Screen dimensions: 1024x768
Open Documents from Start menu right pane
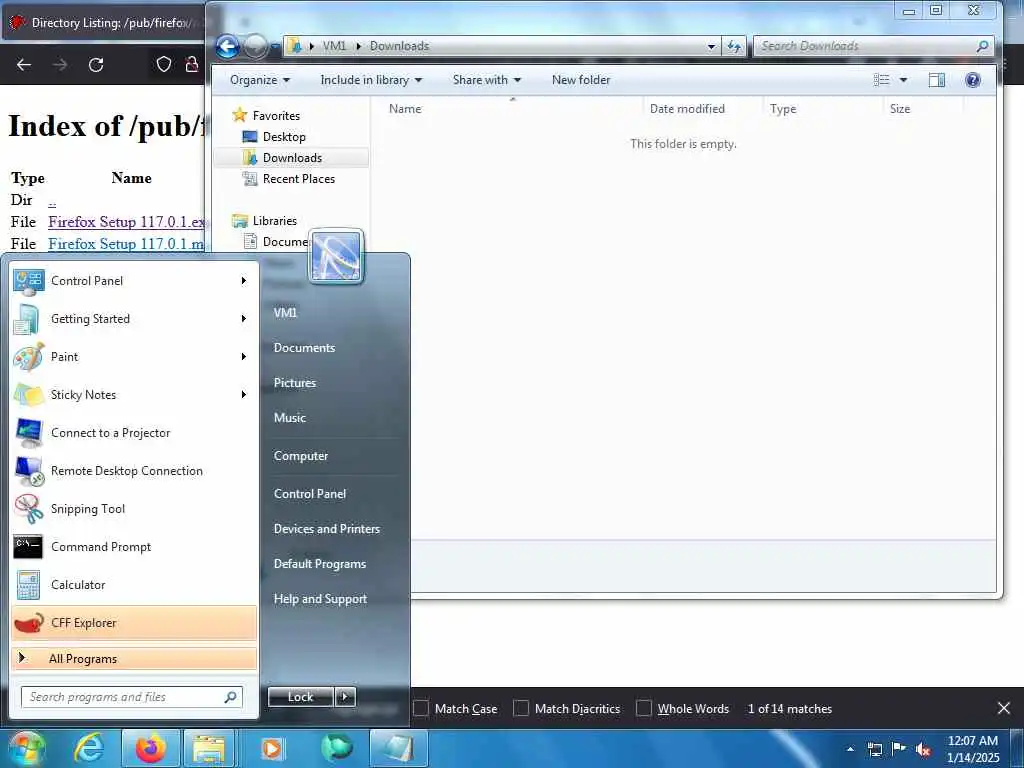coord(304,348)
